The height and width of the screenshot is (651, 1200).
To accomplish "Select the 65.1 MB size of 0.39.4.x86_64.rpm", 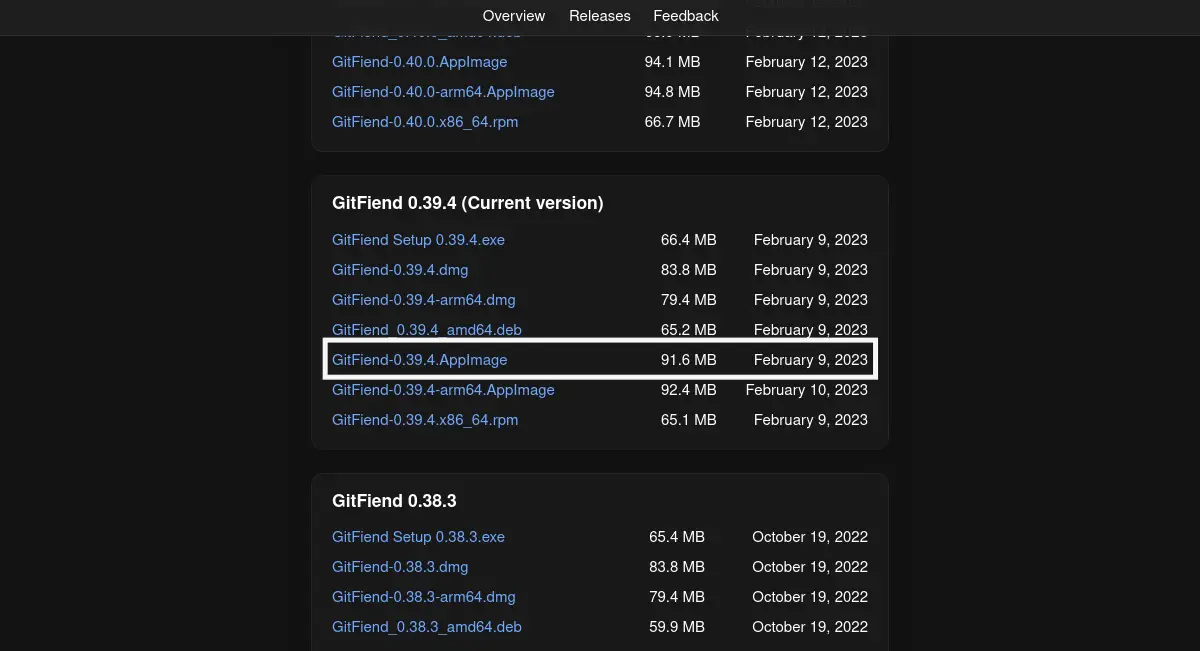I will 689,420.
